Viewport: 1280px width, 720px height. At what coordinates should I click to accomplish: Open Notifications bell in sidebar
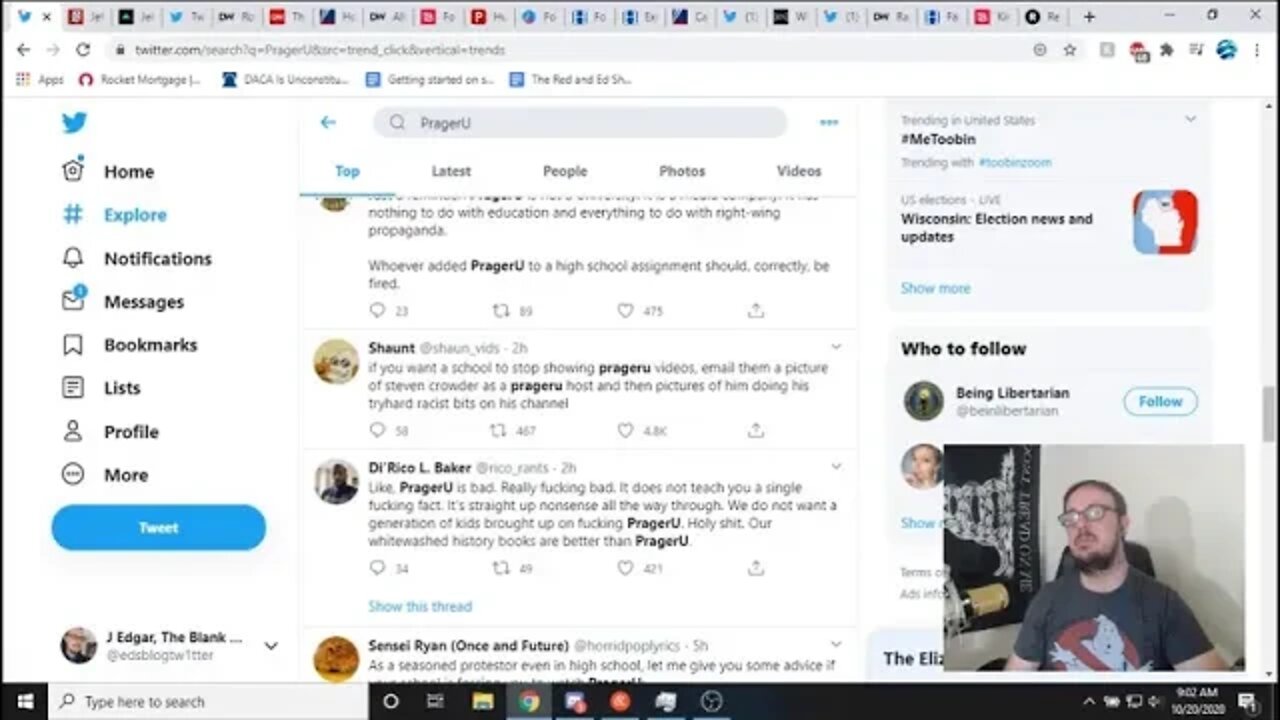pyautogui.click(x=136, y=258)
